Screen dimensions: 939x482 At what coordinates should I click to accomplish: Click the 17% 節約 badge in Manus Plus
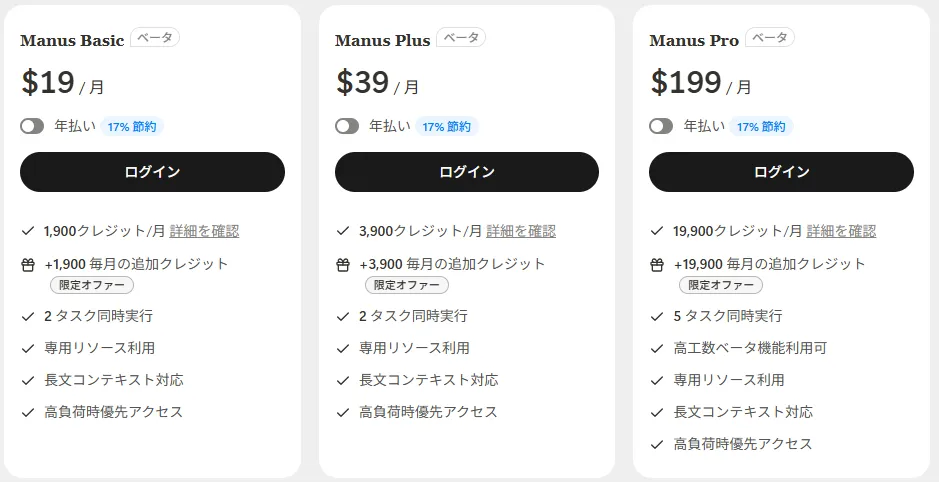pyautogui.click(x=447, y=126)
